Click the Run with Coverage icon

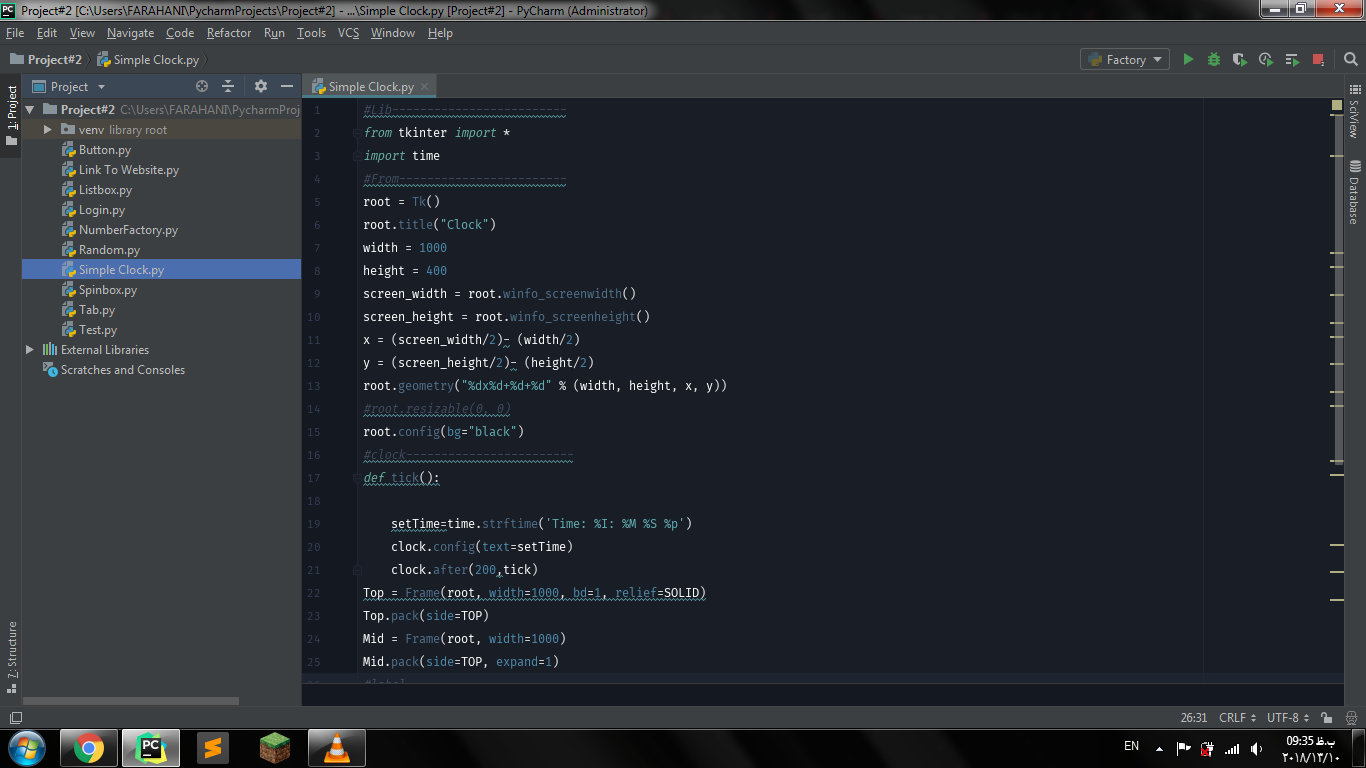click(x=1240, y=60)
